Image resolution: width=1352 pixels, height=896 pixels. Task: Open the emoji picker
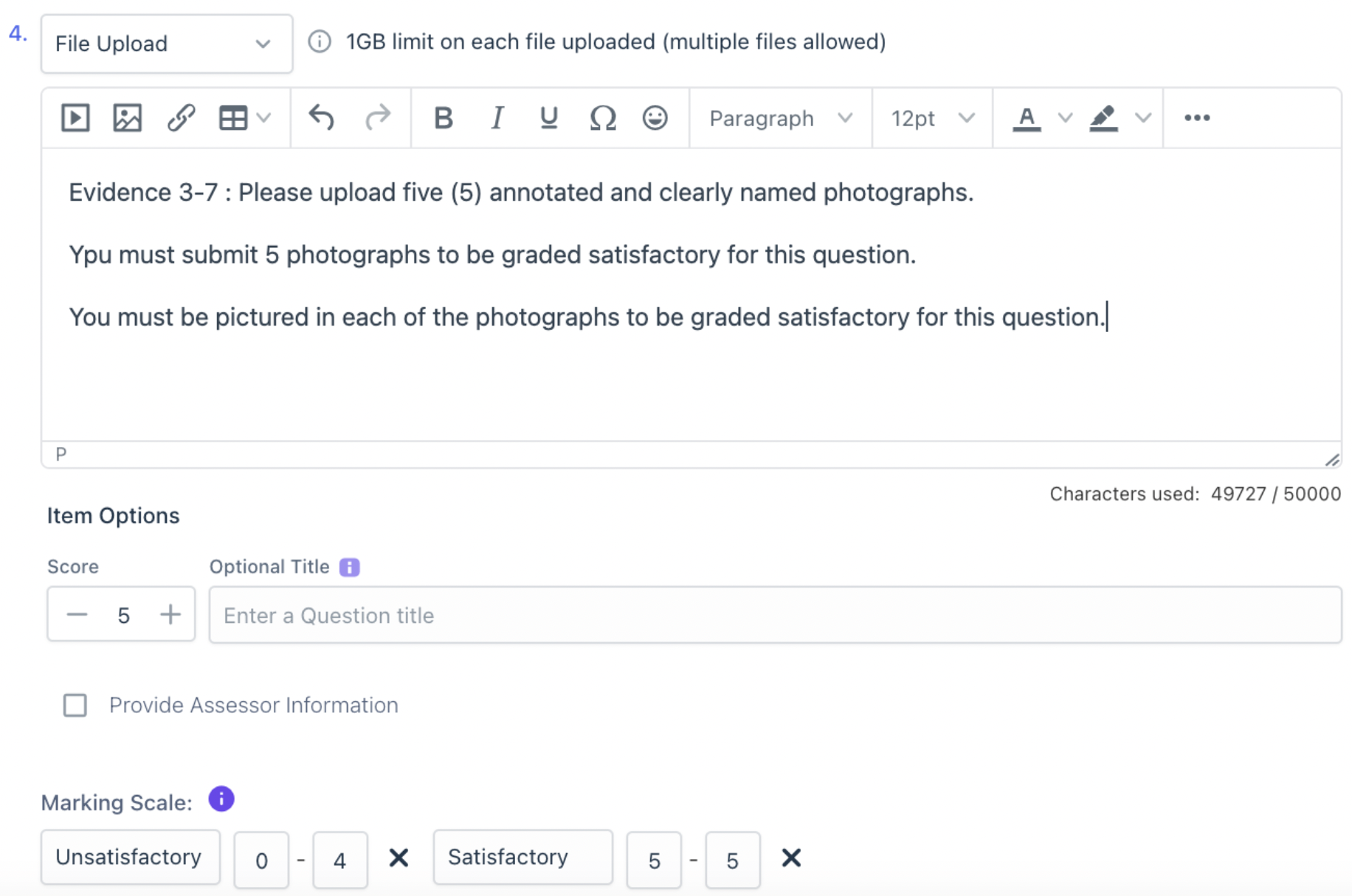tap(655, 118)
